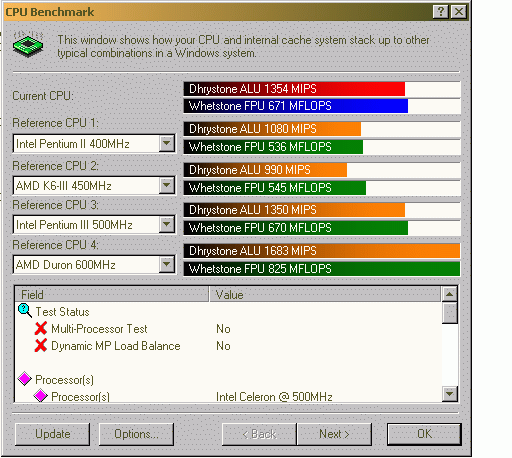Close the CPU Benchmark window
Image resolution: width=512 pixels, height=458 pixels.
(459, 12)
